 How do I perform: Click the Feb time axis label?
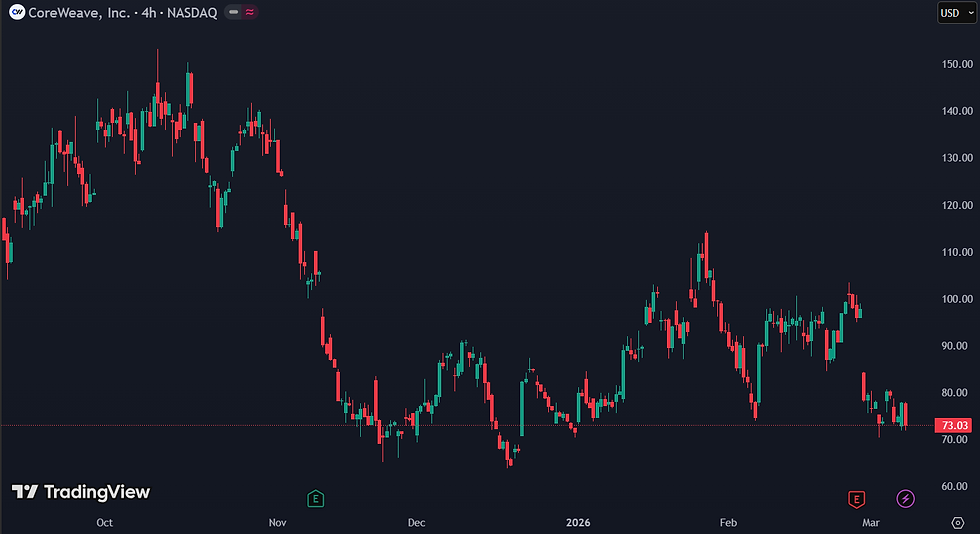pos(728,523)
